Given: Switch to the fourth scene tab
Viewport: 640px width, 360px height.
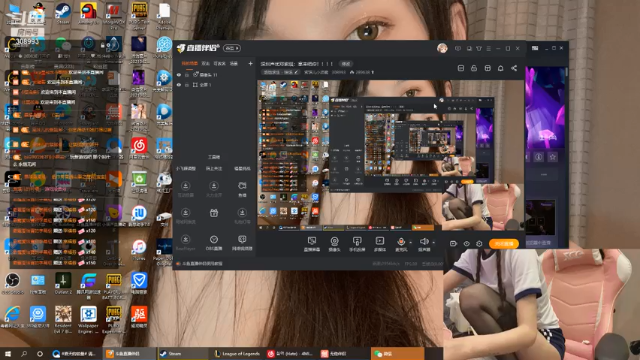Looking at the screenshot, I should [234, 64].
